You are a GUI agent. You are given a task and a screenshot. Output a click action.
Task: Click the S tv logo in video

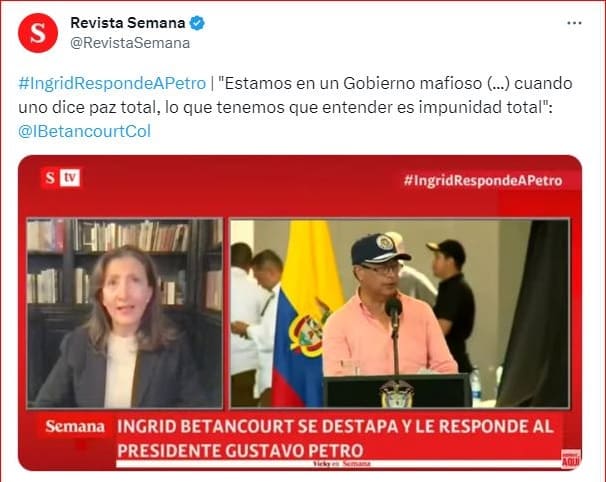pos(61,178)
